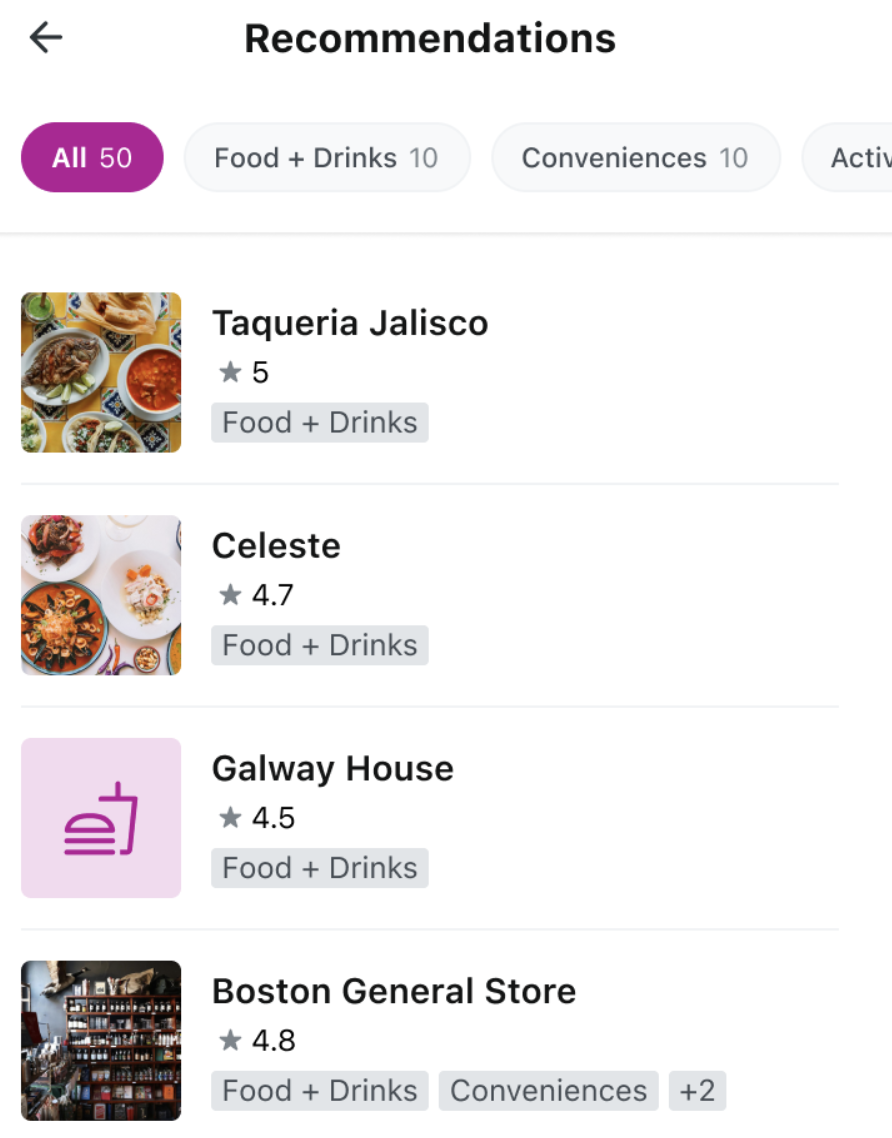Tap the Celeste seafood dish thumbnail
This screenshot has height=1138, width=892.
tap(101, 595)
